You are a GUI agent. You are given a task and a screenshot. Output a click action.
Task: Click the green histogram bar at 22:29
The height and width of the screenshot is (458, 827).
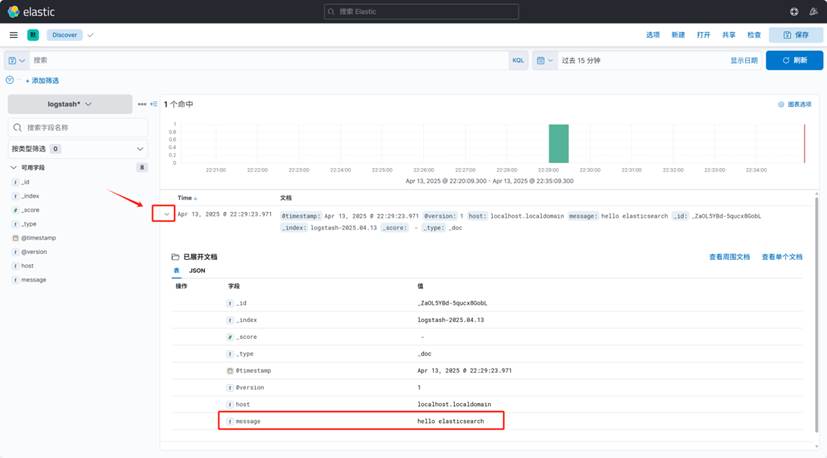[559, 144]
